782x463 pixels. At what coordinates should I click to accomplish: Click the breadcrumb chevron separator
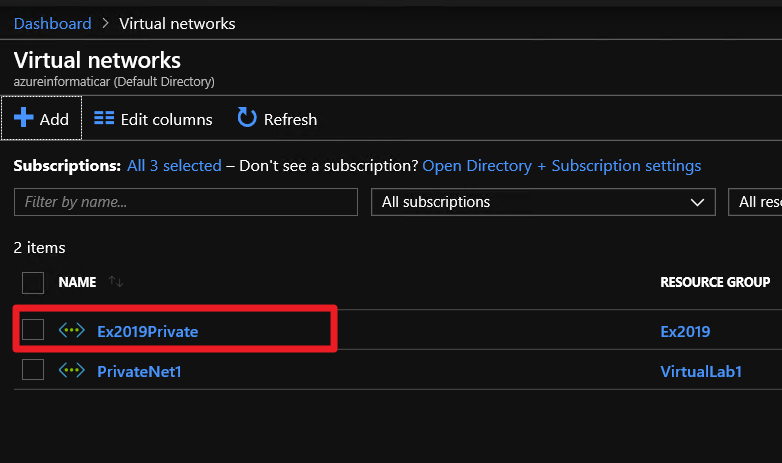(105, 23)
